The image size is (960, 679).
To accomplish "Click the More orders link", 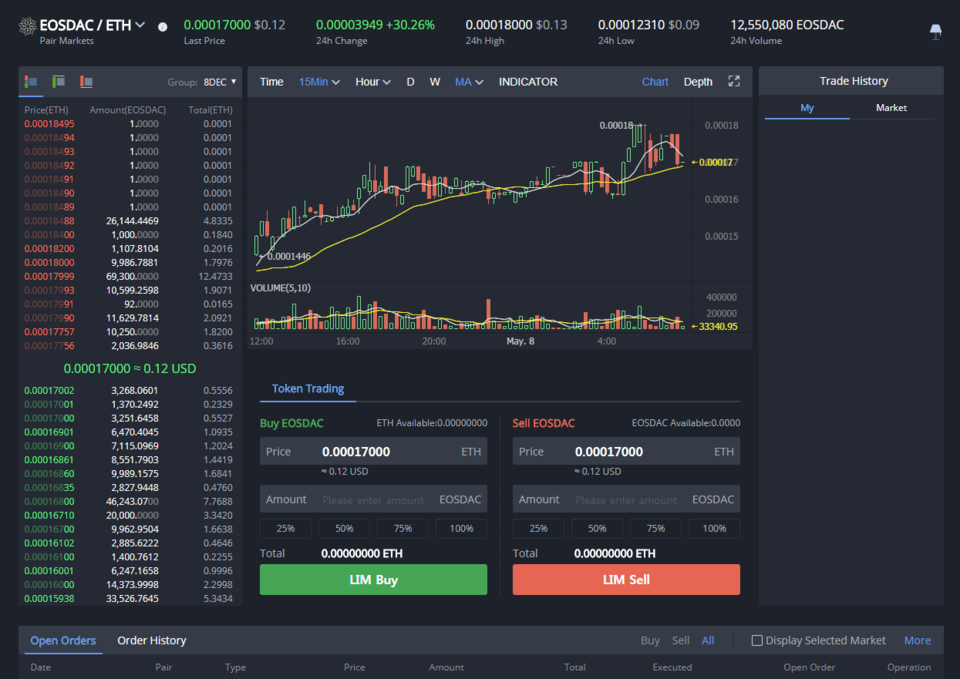I will 917,640.
